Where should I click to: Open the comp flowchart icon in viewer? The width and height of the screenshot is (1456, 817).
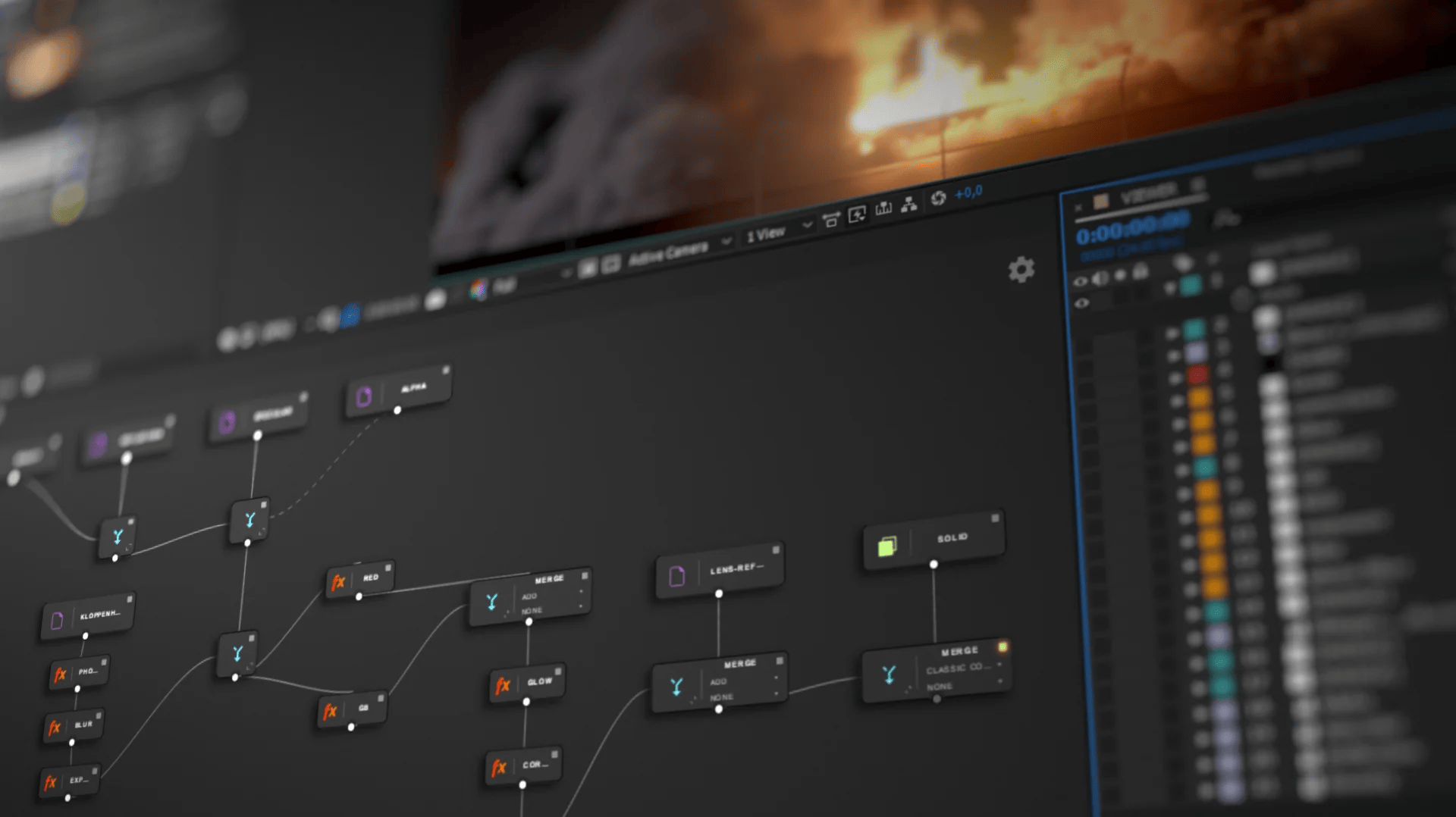pos(909,205)
